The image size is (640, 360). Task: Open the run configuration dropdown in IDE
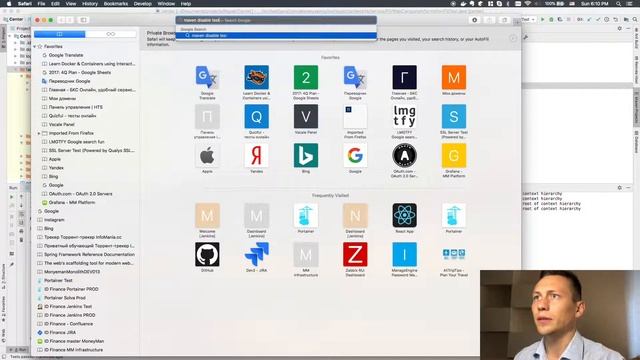click(x=528, y=19)
